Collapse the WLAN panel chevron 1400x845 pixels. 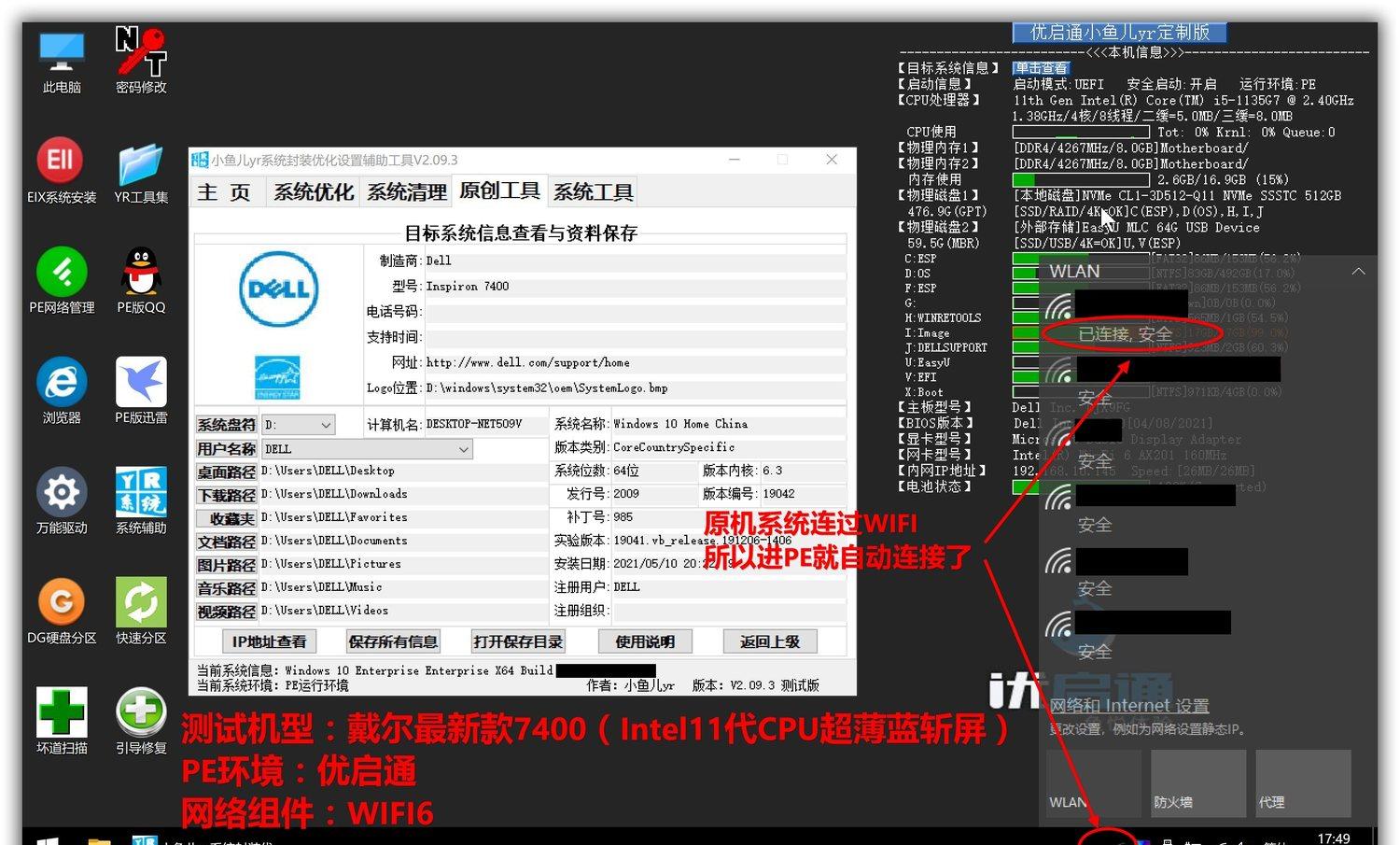(x=1359, y=272)
